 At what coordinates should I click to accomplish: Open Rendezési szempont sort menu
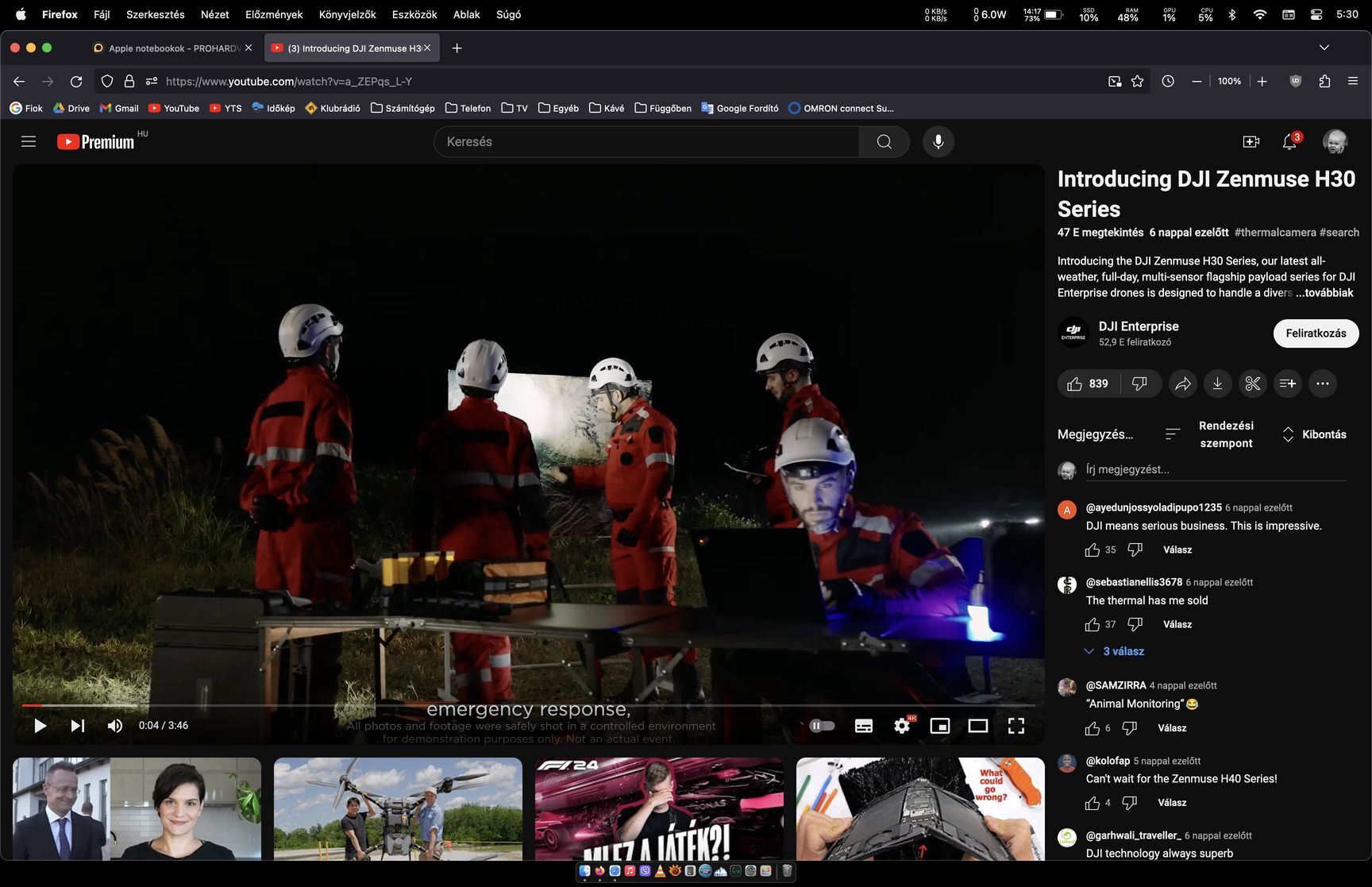click(1209, 434)
